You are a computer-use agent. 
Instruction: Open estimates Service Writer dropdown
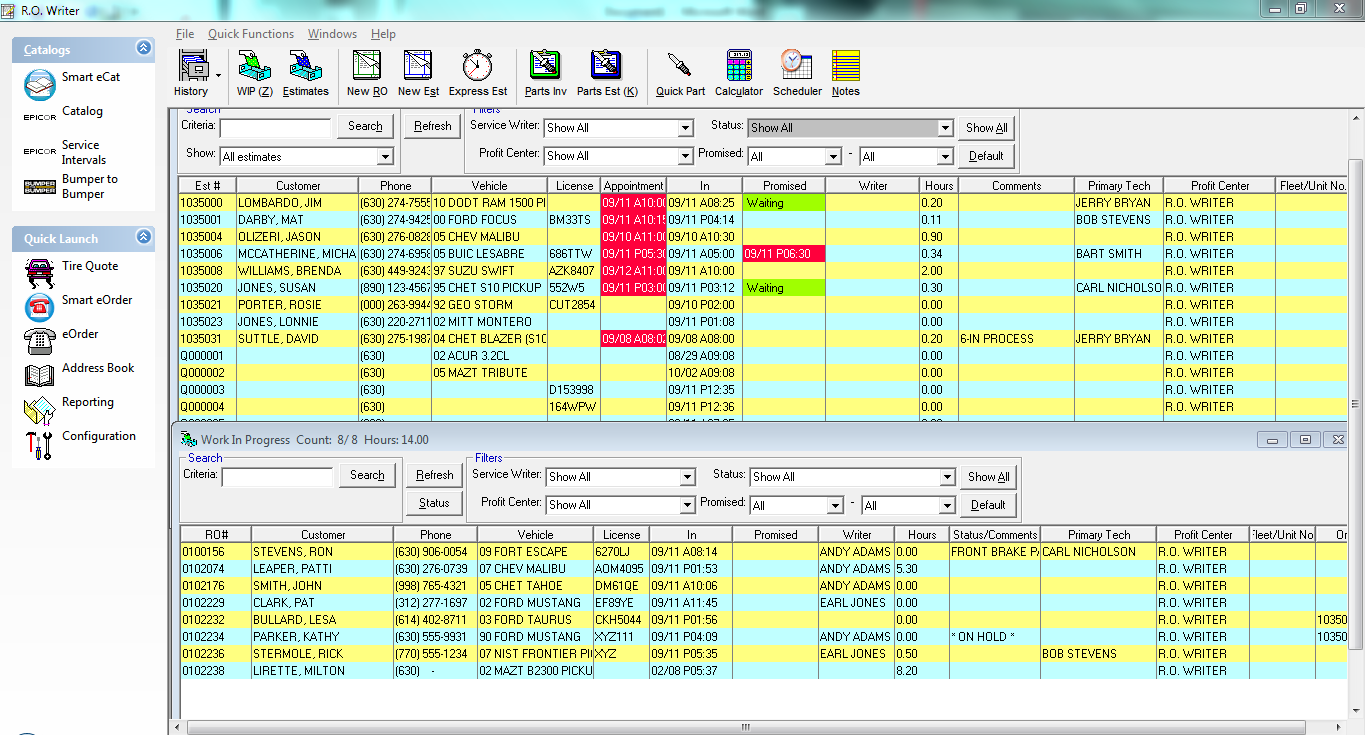685,128
